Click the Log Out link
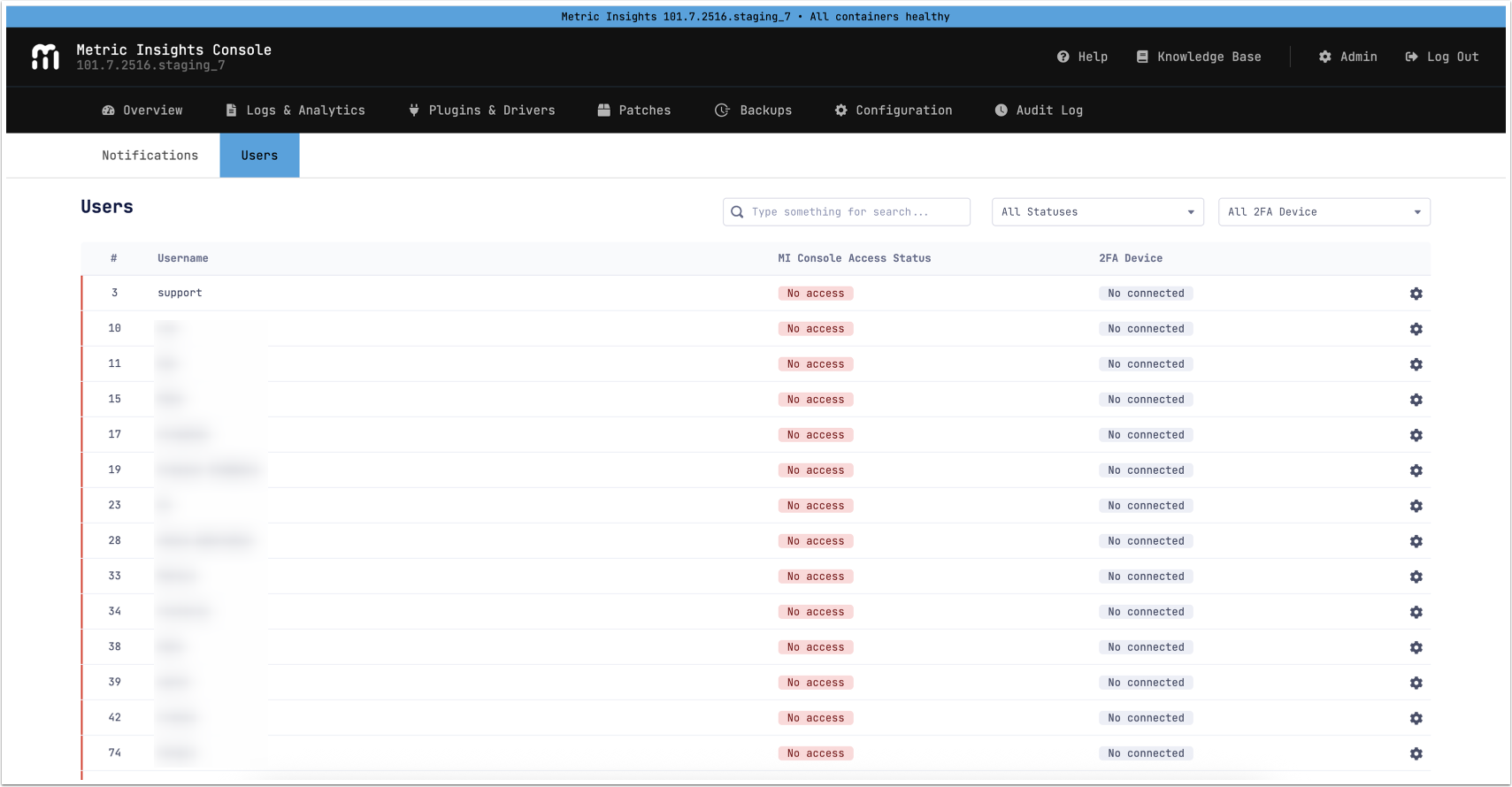The height and width of the screenshot is (787, 1512). [x=1442, y=57]
